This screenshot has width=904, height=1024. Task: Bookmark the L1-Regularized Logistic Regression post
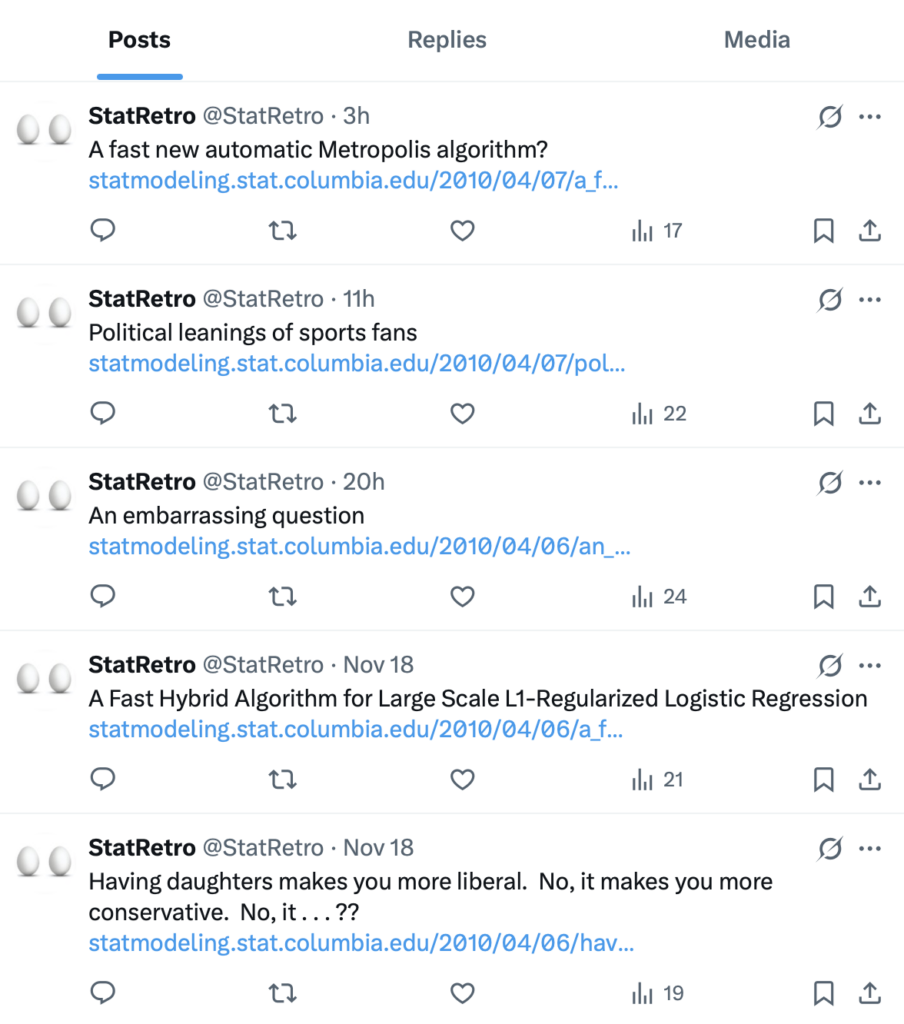pyautogui.click(x=823, y=780)
